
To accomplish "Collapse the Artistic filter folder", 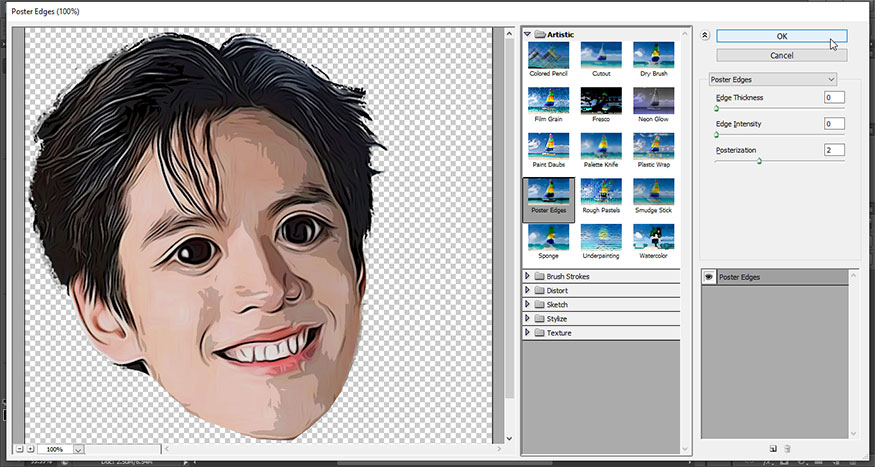I will click(528, 34).
